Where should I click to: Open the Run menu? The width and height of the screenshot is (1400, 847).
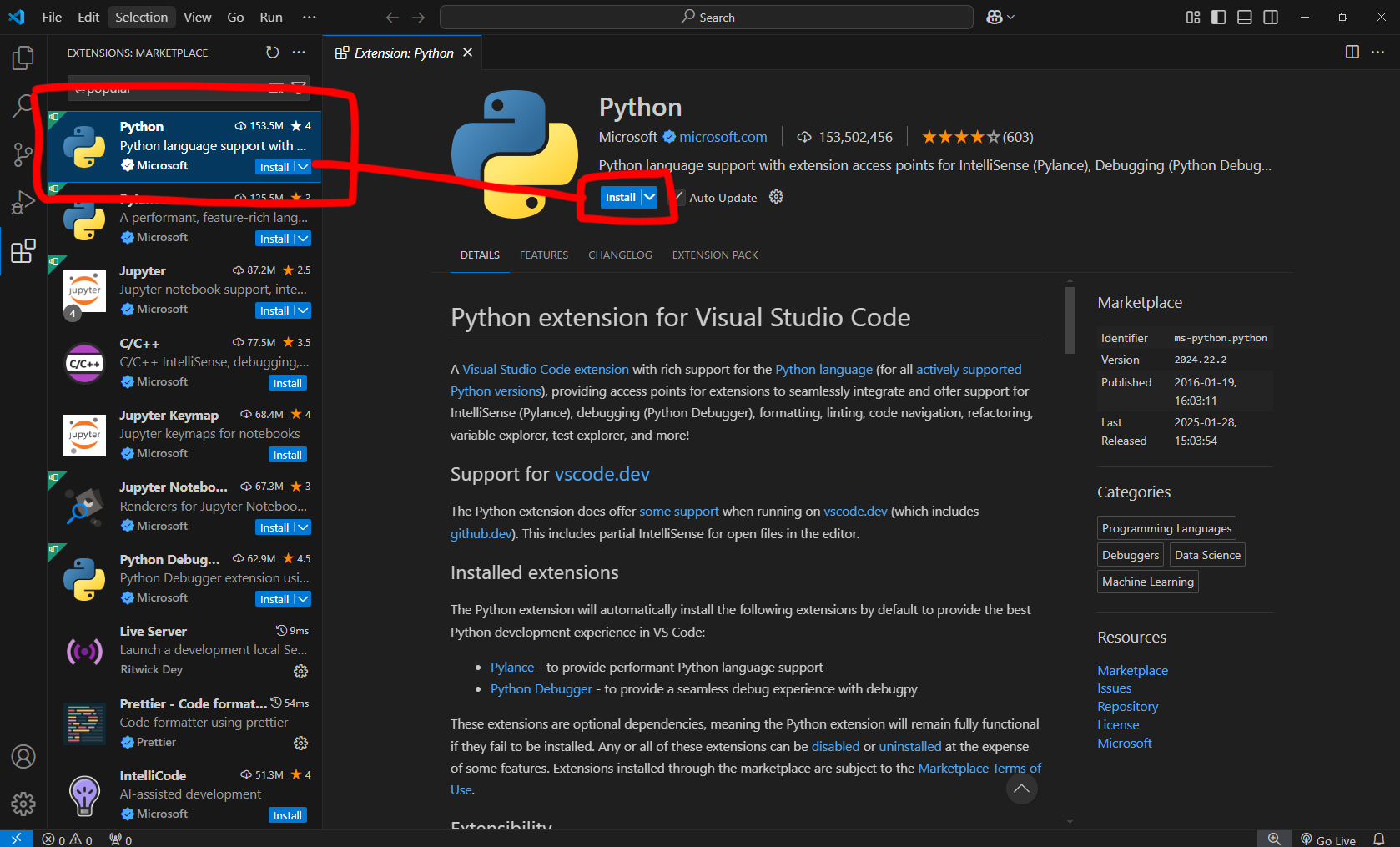point(271,17)
